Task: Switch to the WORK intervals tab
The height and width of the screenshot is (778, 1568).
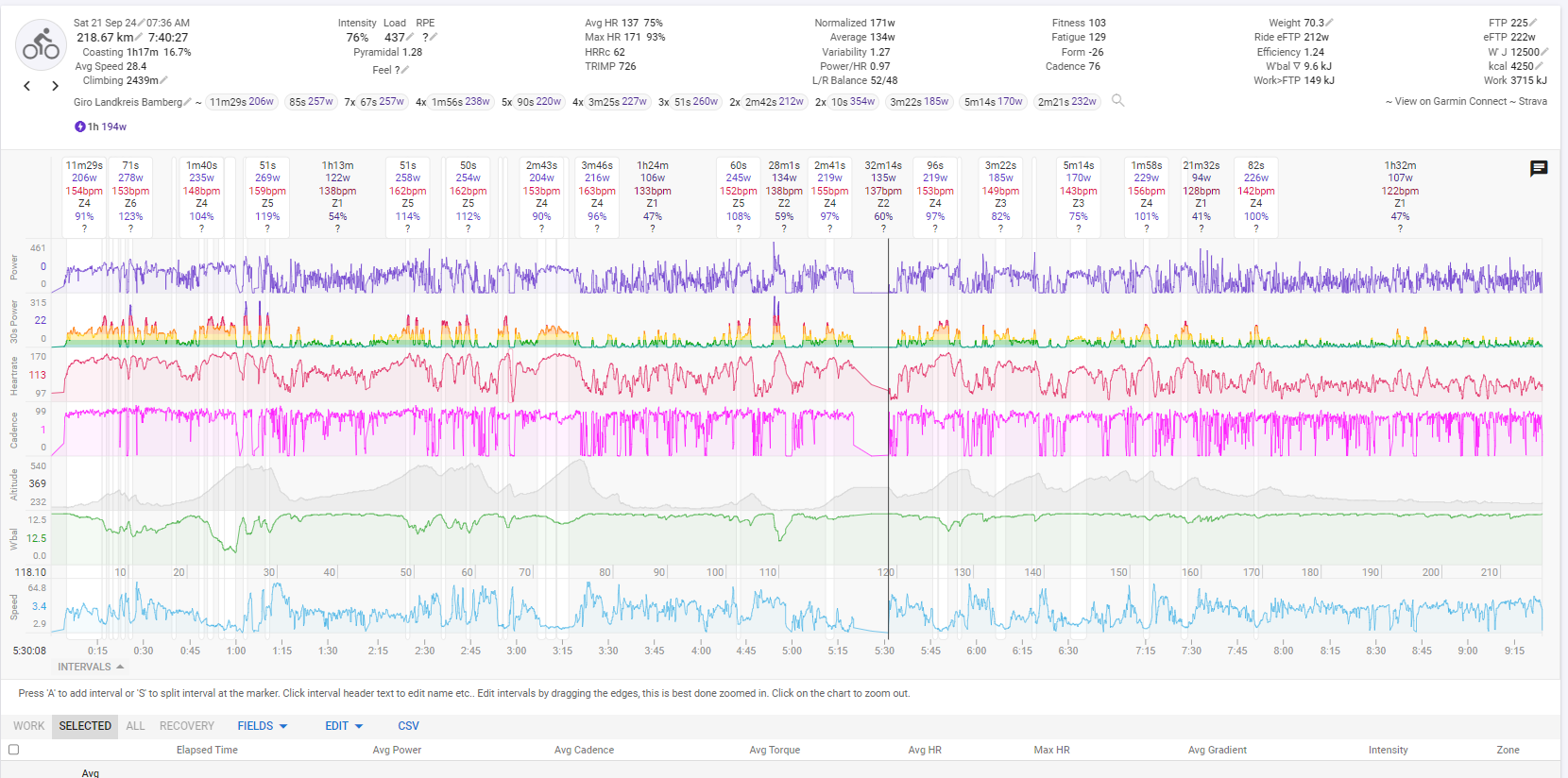Action: [28, 726]
